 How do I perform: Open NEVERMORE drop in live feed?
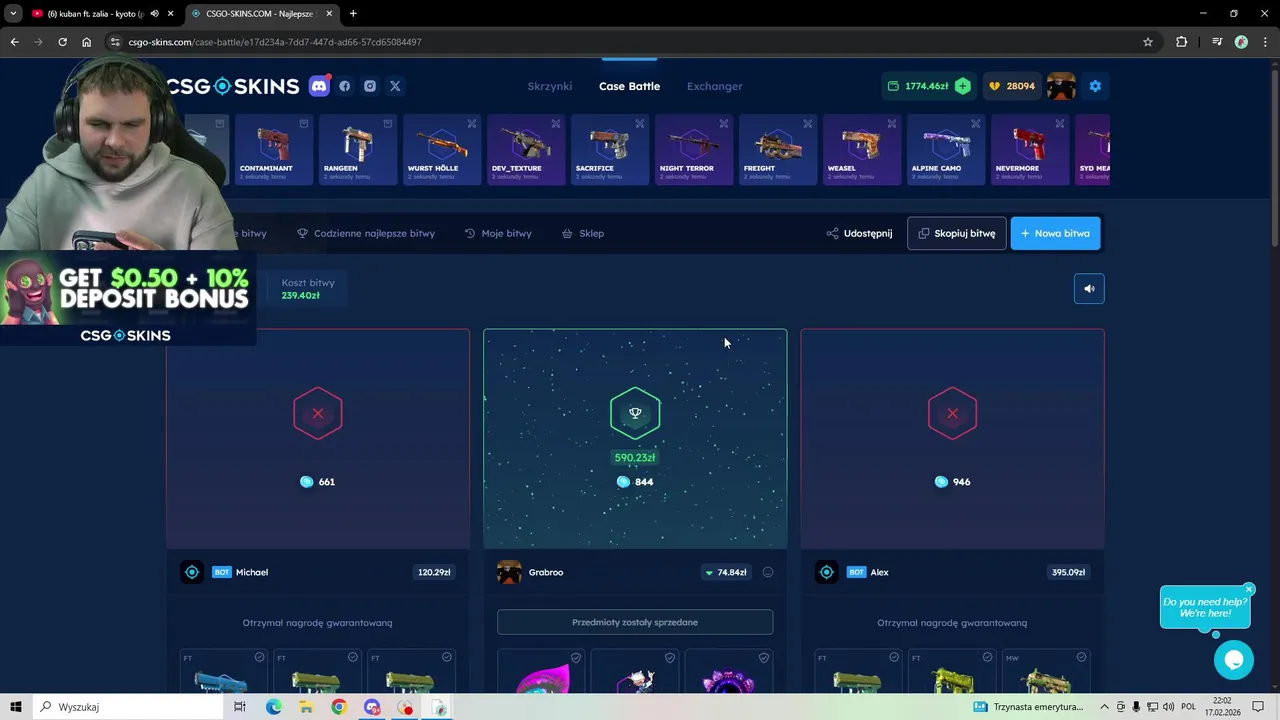1029,150
